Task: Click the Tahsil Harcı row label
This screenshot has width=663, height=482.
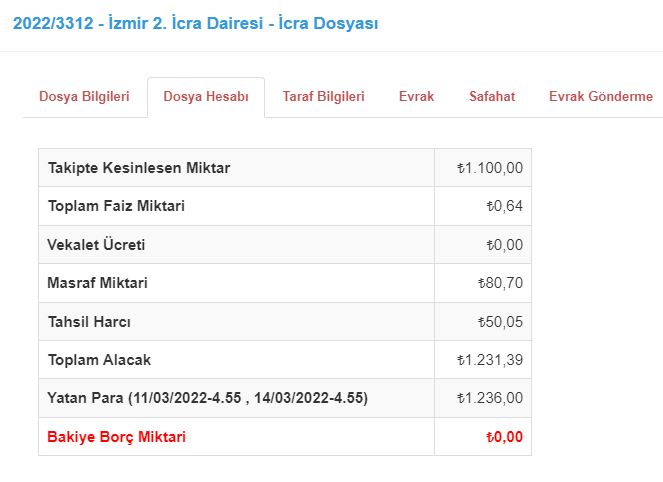Action: tap(89, 322)
